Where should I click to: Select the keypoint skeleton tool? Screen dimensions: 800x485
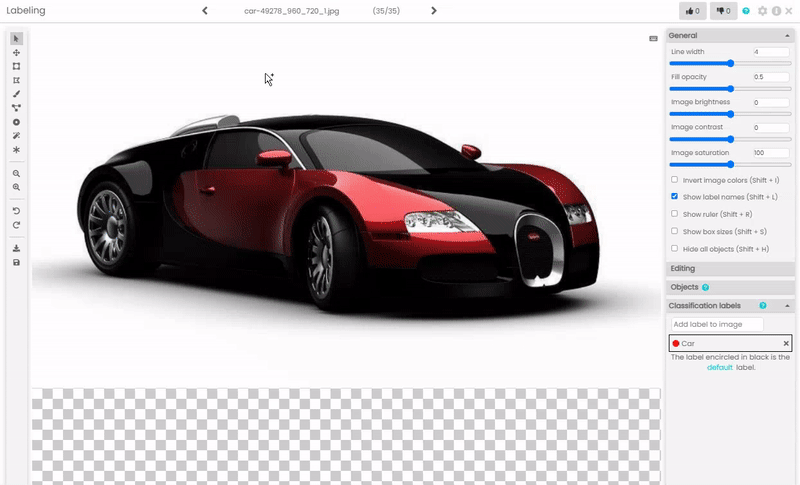[16, 108]
